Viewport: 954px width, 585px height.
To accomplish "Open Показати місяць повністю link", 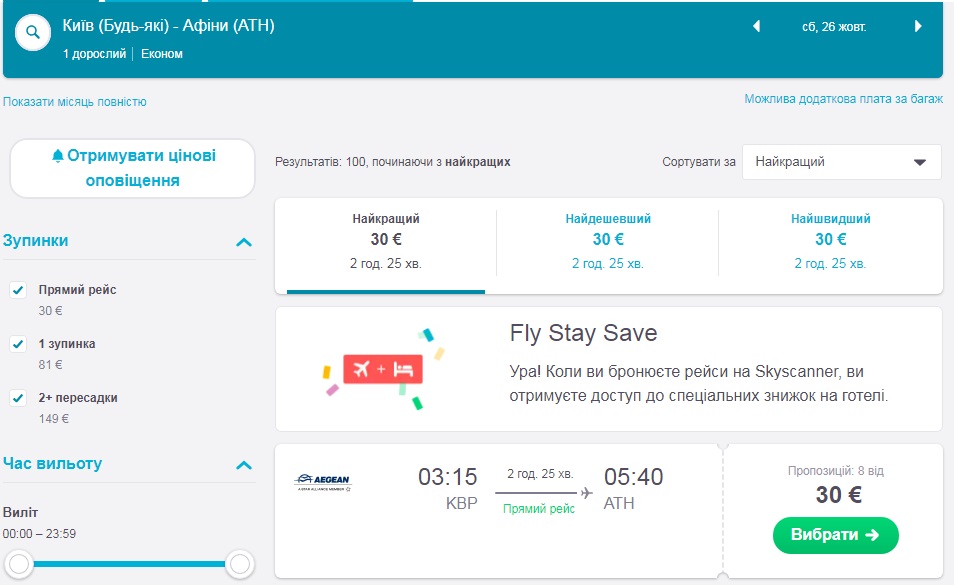I will (x=75, y=102).
